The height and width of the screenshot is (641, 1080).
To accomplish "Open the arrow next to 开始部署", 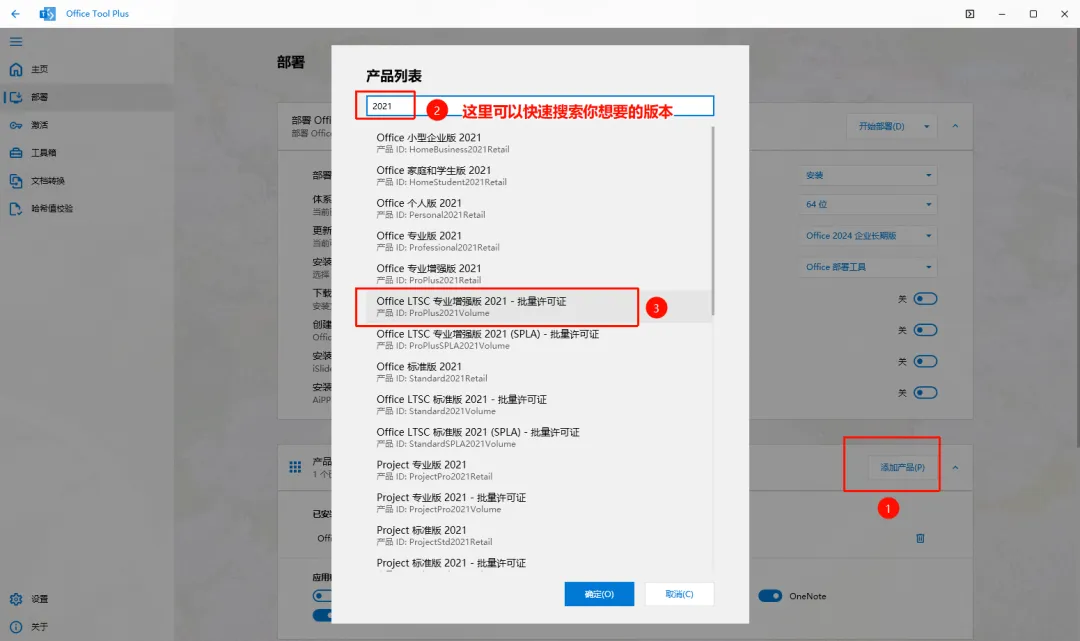I will tap(926, 127).
